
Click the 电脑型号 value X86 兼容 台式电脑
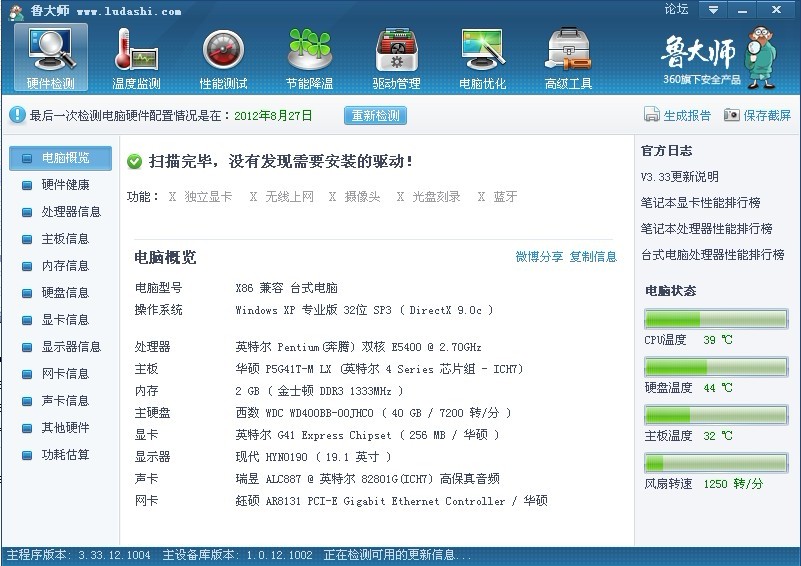(x=287, y=288)
